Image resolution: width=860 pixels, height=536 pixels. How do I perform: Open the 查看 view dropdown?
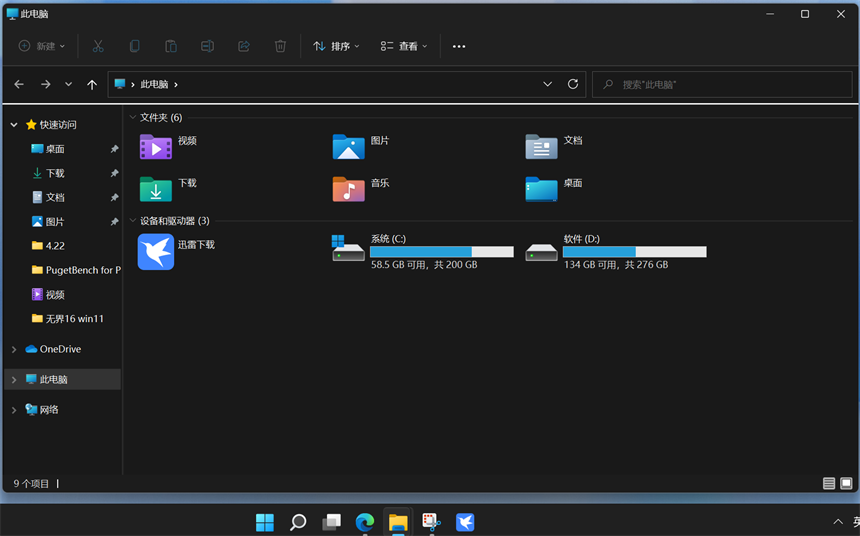click(x=404, y=46)
